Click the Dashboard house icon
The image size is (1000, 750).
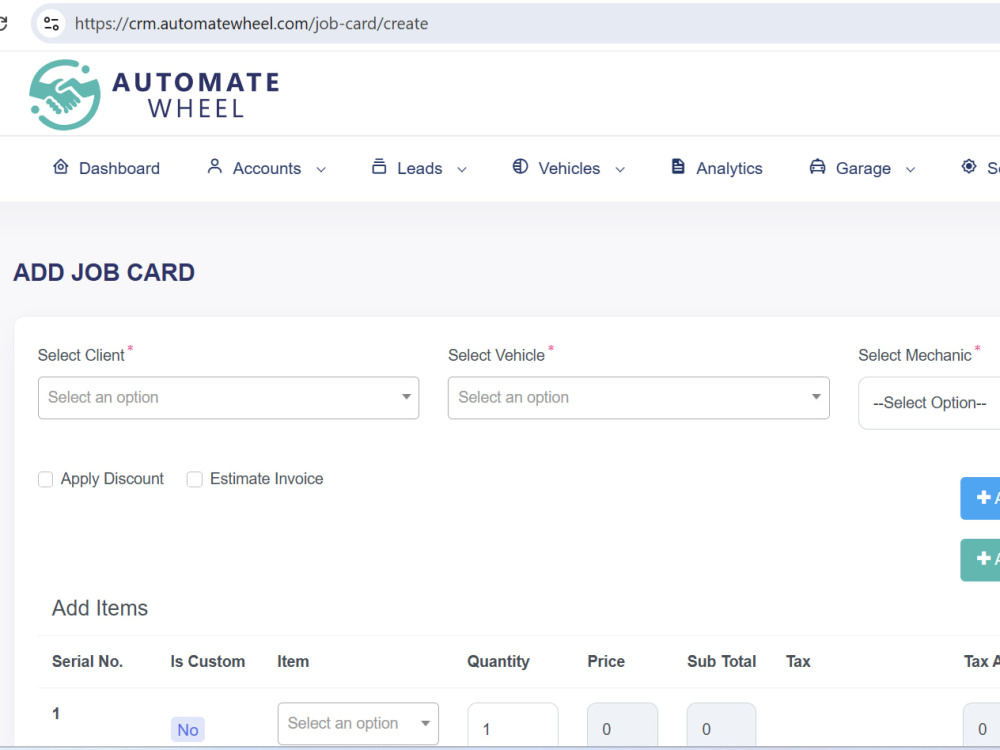click(x=61, y=167)
